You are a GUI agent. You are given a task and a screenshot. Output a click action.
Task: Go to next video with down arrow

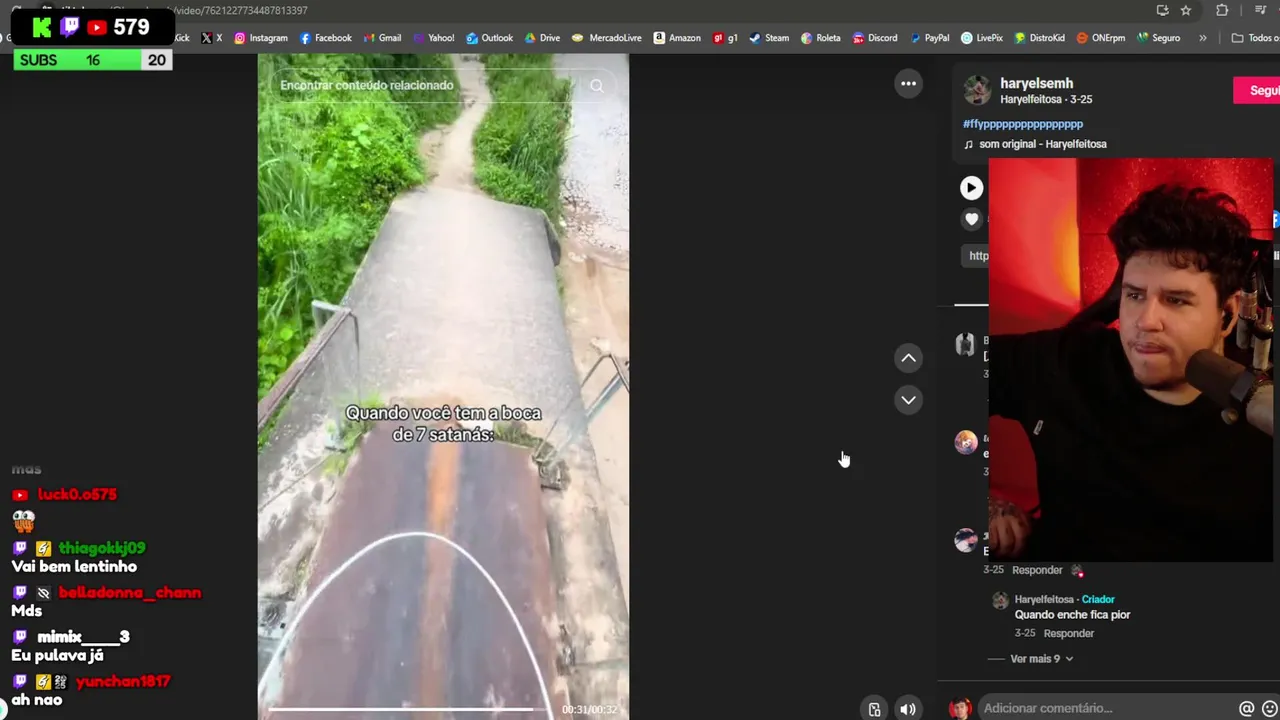pyautogui.click(x=908, y=400)
